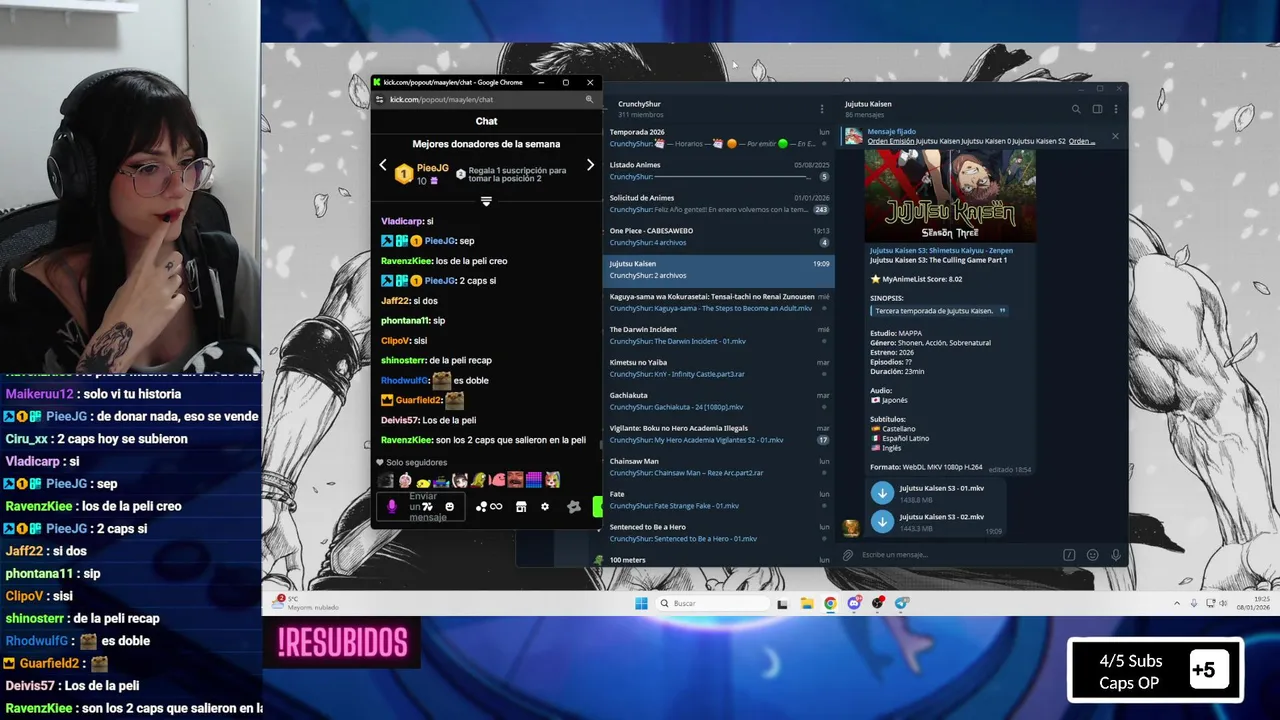Download Jujutsu Kaisen S3 - 02.mkv
Image resolution: width=1280 pixels, height=720 pixels.
coord(882,521)
